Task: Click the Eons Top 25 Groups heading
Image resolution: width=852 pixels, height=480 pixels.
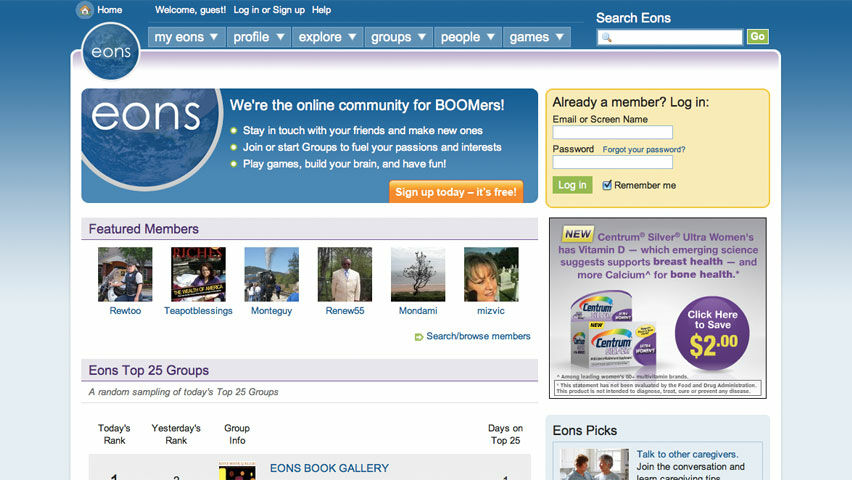Action: point(148,371)
